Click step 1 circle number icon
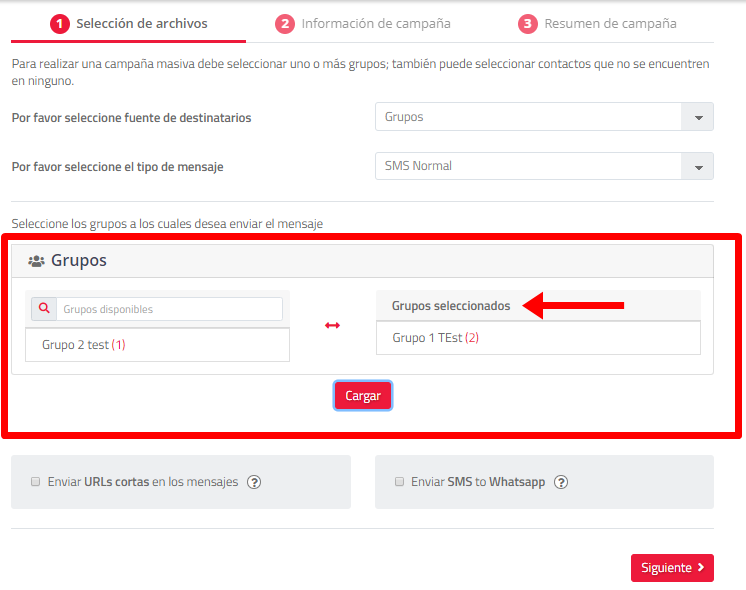Image resolution: width=746 pixels, height=590 pixels. click(x=60, y=24)
